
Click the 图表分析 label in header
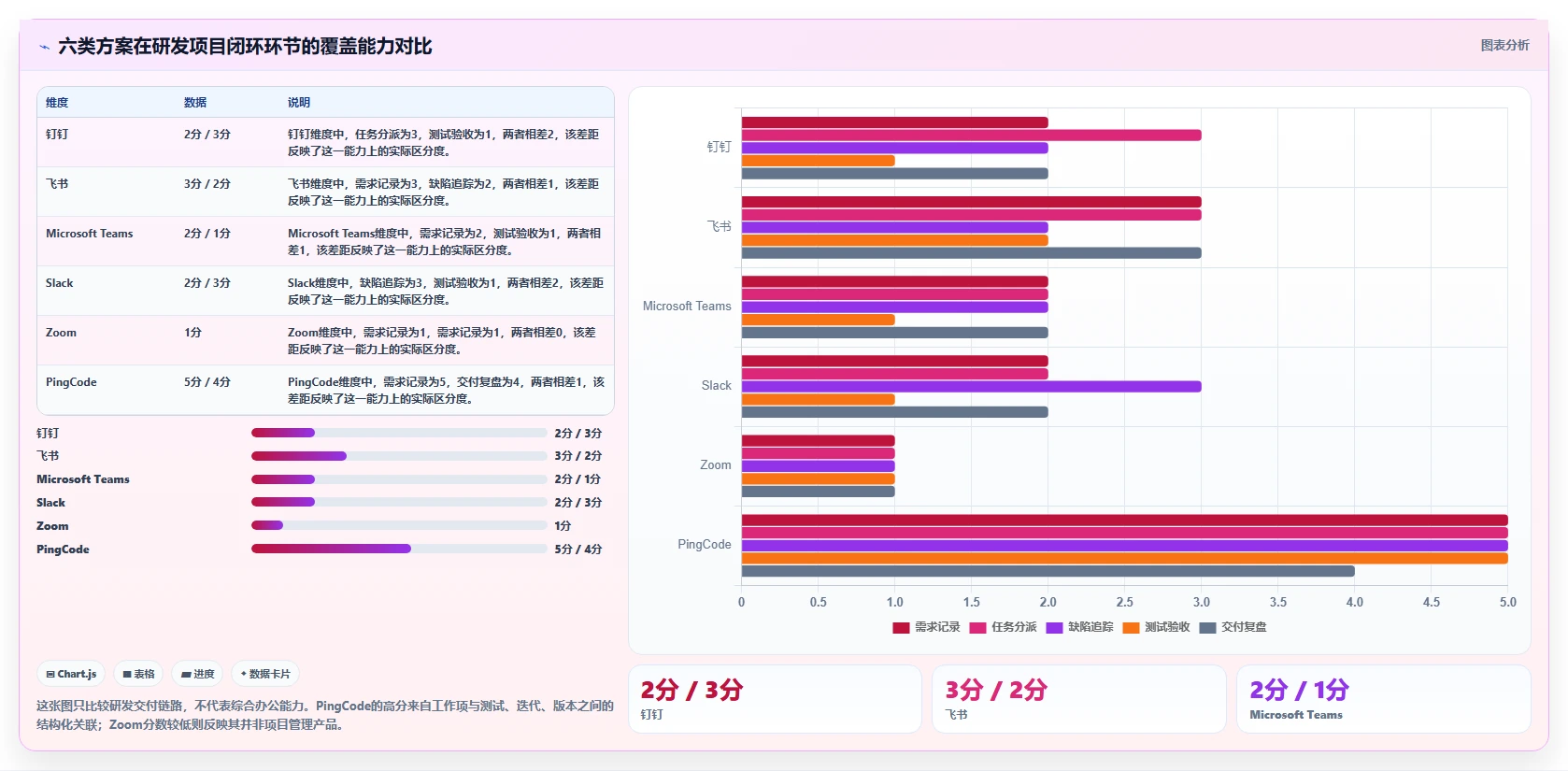[1504, 45]
